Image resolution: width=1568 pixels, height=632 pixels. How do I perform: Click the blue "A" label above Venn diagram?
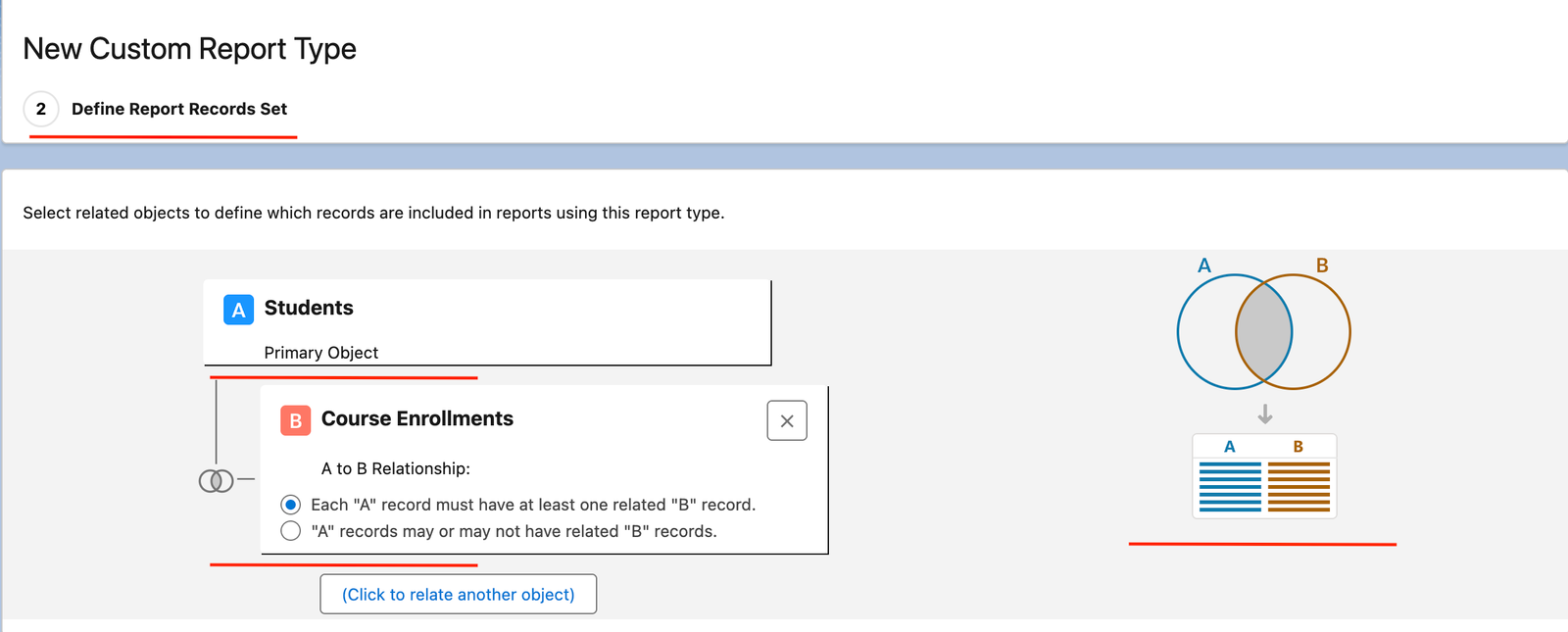(1204, 266)
